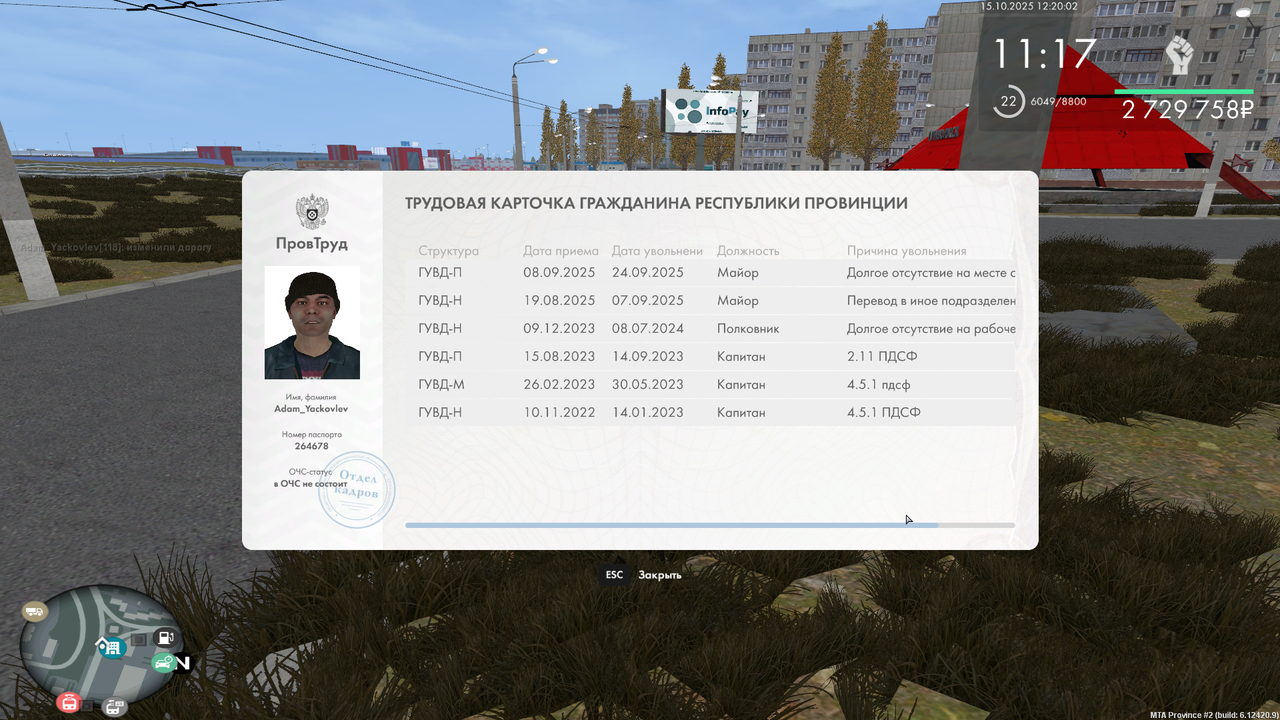Click the game clock 11:17

pos(1044,54)
